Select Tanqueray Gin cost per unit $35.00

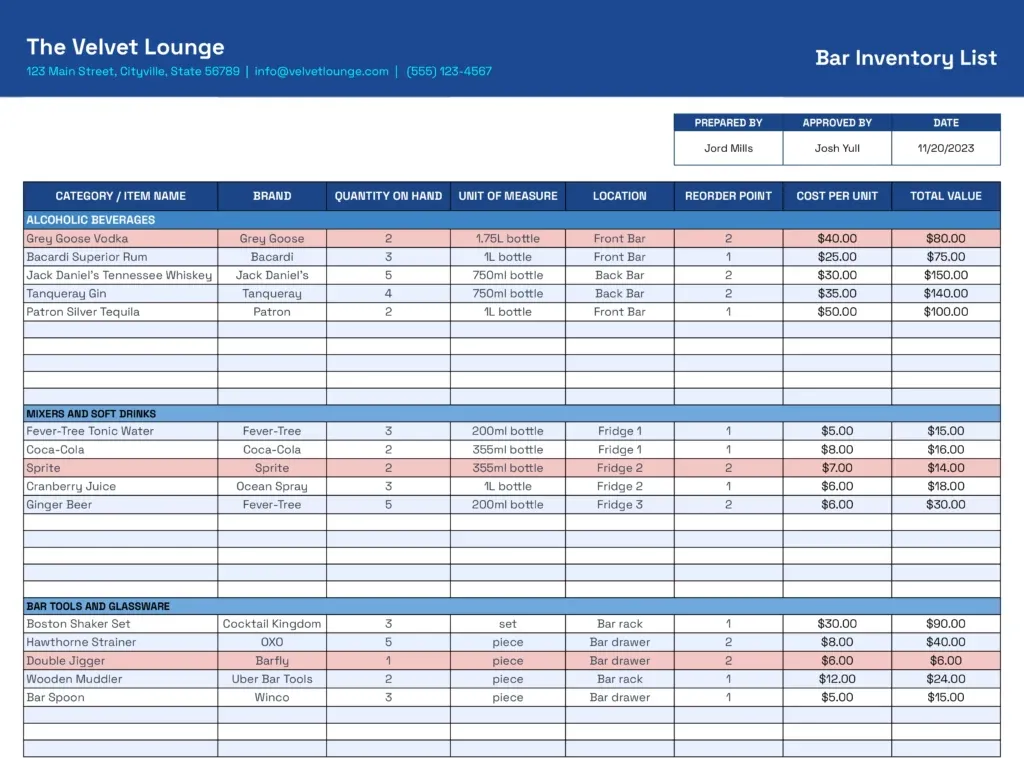(837, 294)
